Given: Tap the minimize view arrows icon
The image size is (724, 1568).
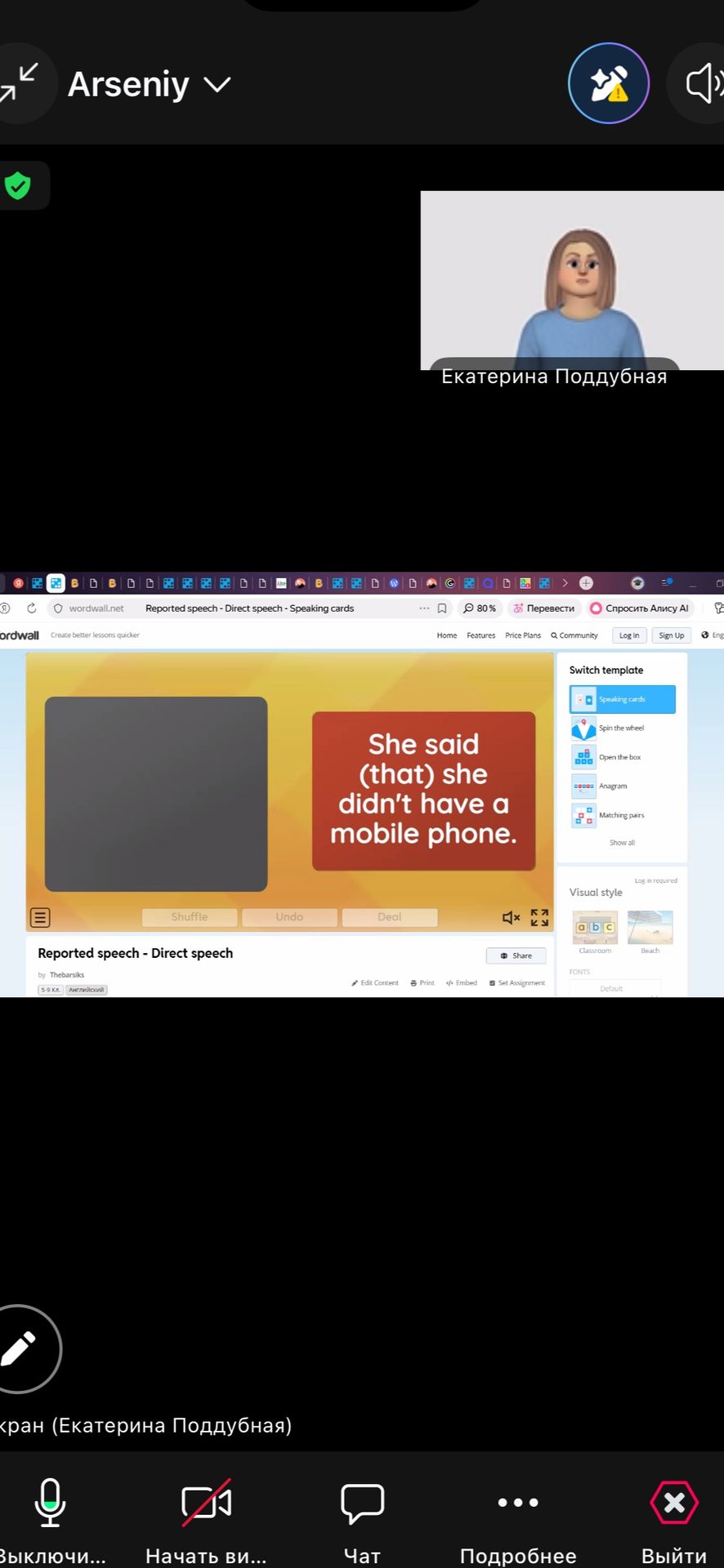Looking at the screenshot, I should [18, 83].
